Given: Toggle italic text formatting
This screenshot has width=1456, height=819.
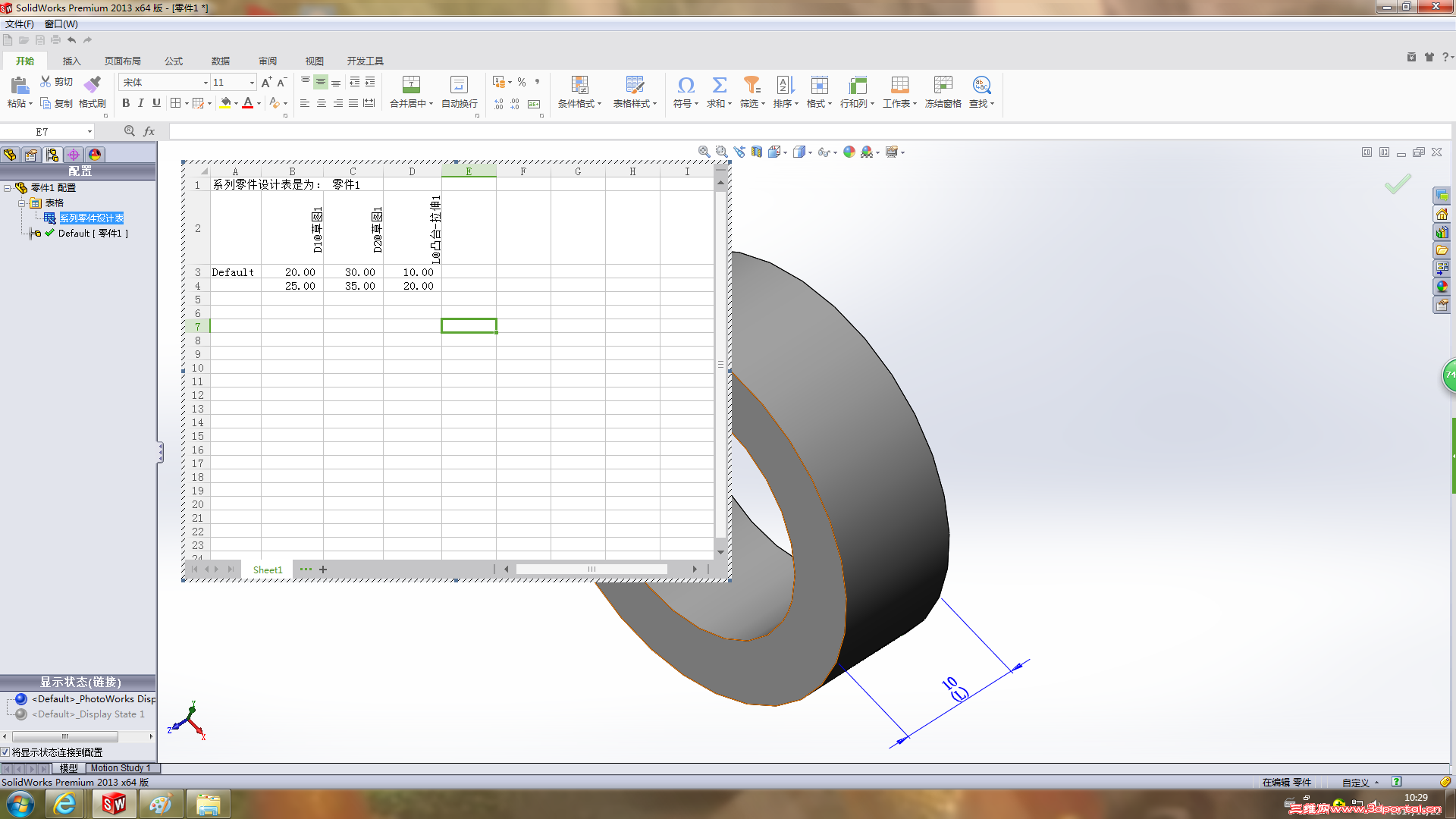Looking at the screenshot, I should coord(140,103).
